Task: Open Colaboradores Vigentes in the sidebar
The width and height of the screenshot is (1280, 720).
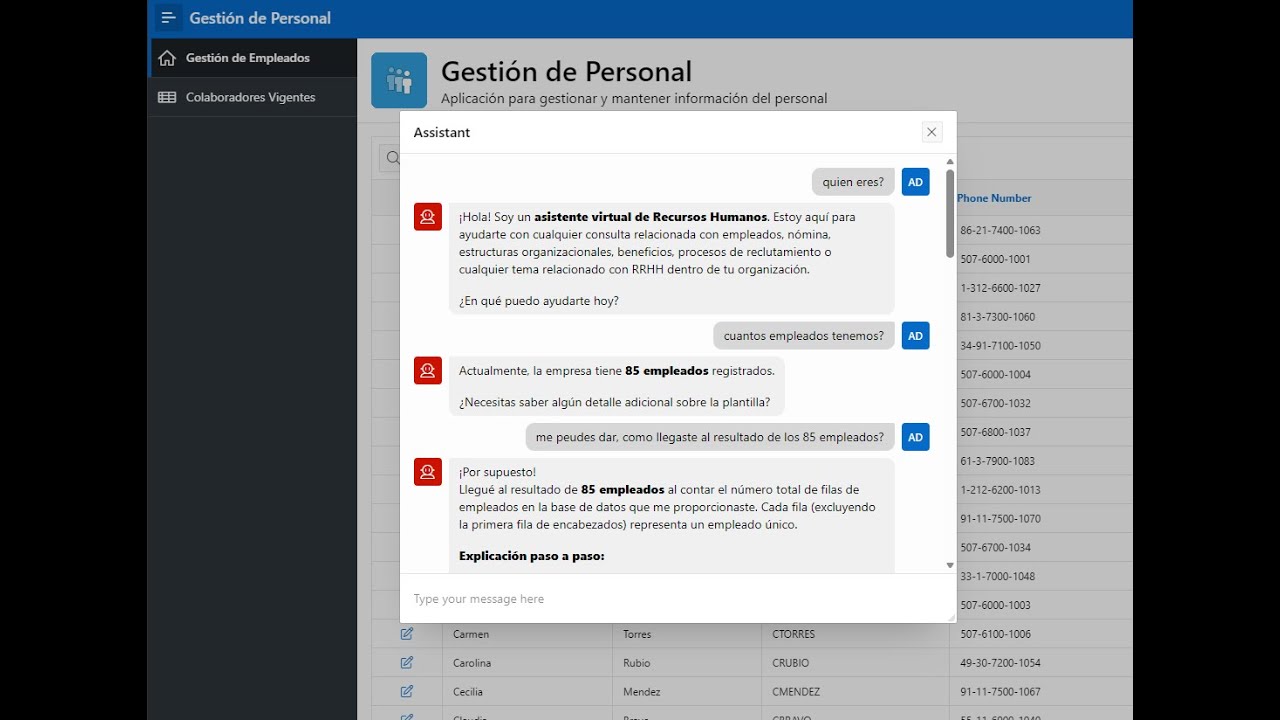Action: (x=253, y=97)
